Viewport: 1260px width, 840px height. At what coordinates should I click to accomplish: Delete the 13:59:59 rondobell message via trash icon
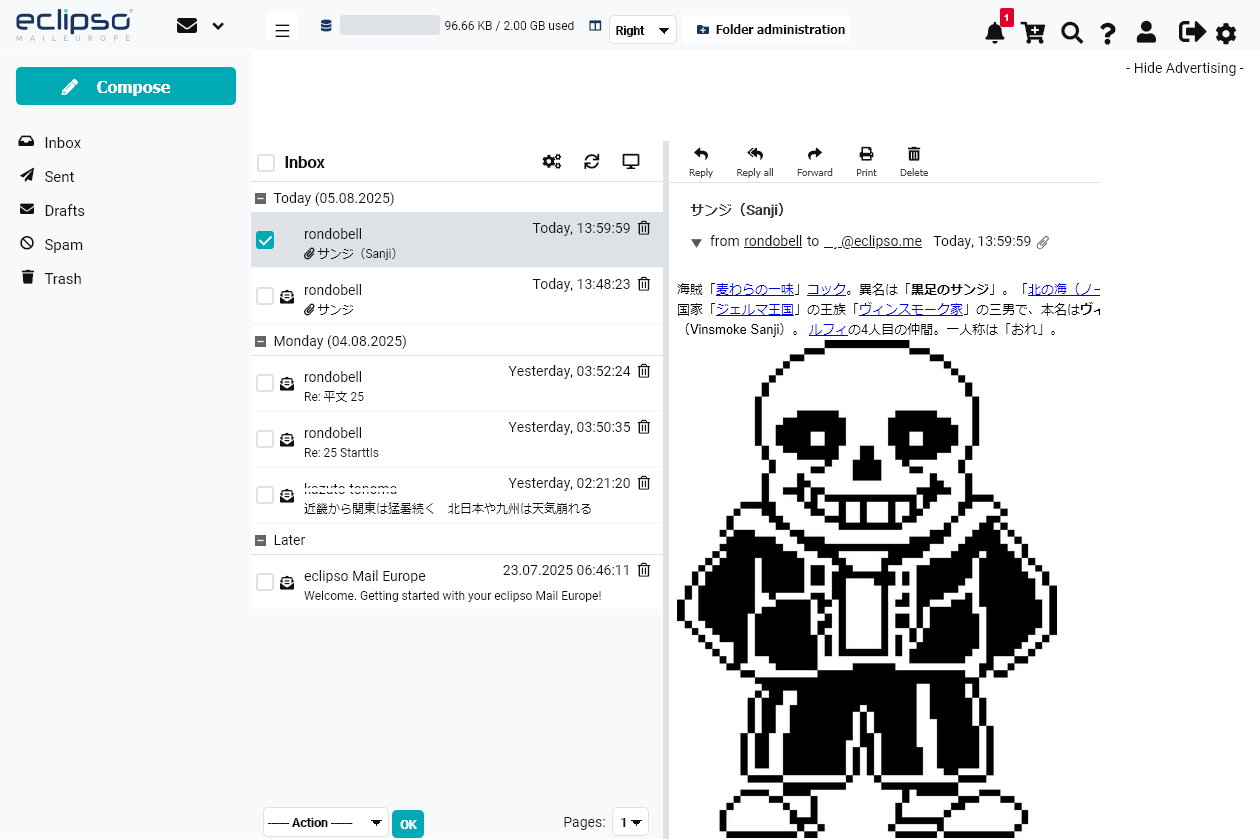tap(644, 228)
